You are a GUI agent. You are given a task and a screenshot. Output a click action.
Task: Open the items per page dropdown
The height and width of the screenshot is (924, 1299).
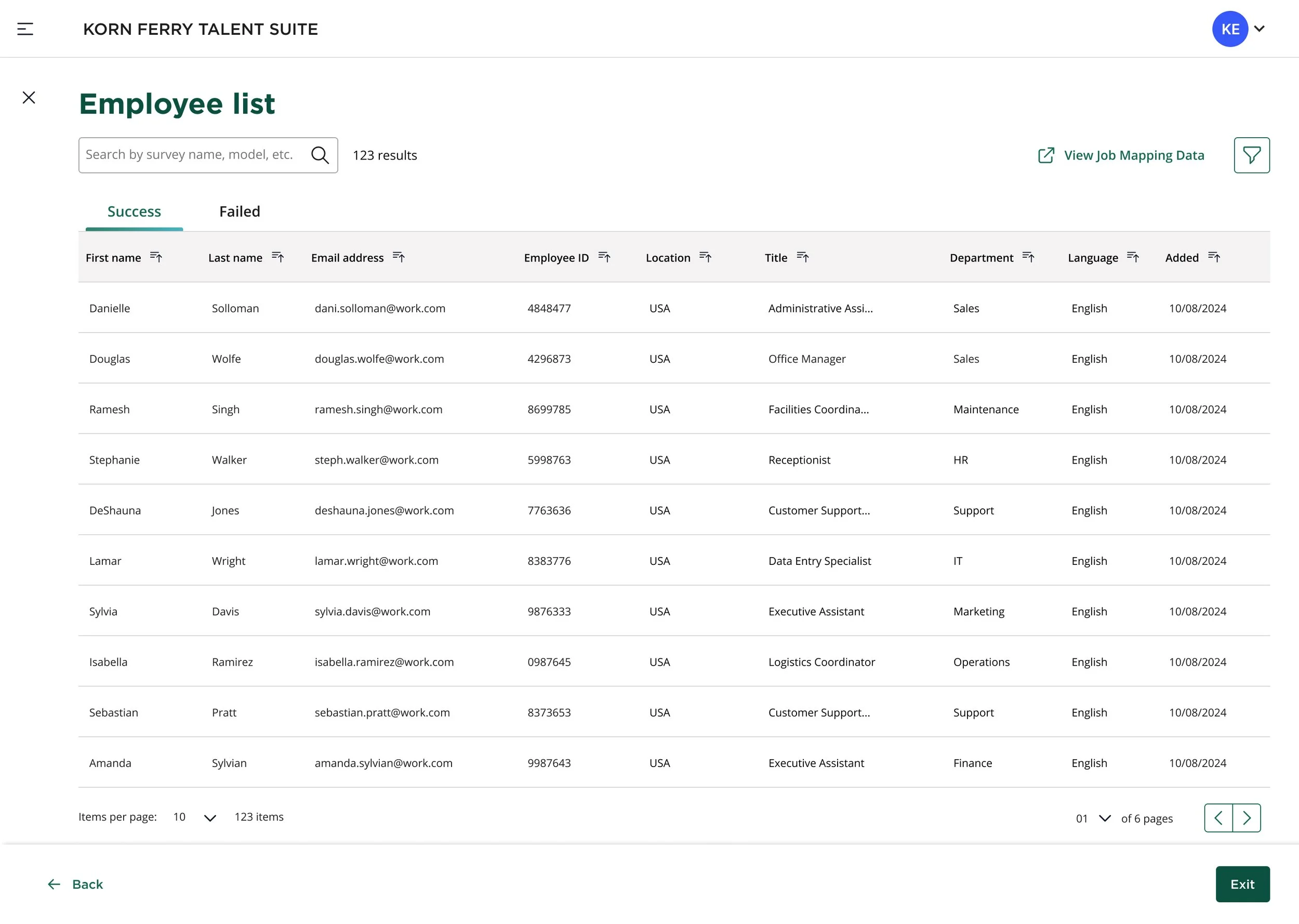[209, 817]
